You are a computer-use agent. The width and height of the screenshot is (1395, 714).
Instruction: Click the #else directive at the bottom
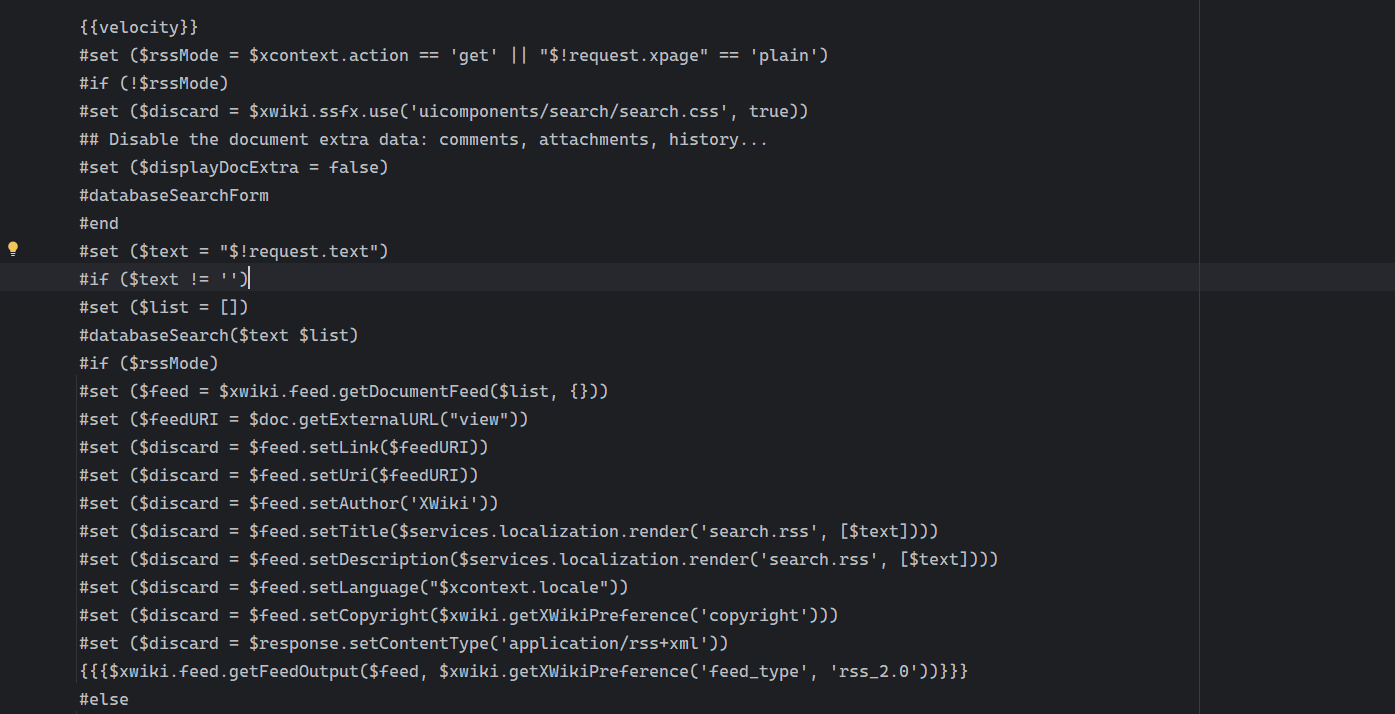104,699
